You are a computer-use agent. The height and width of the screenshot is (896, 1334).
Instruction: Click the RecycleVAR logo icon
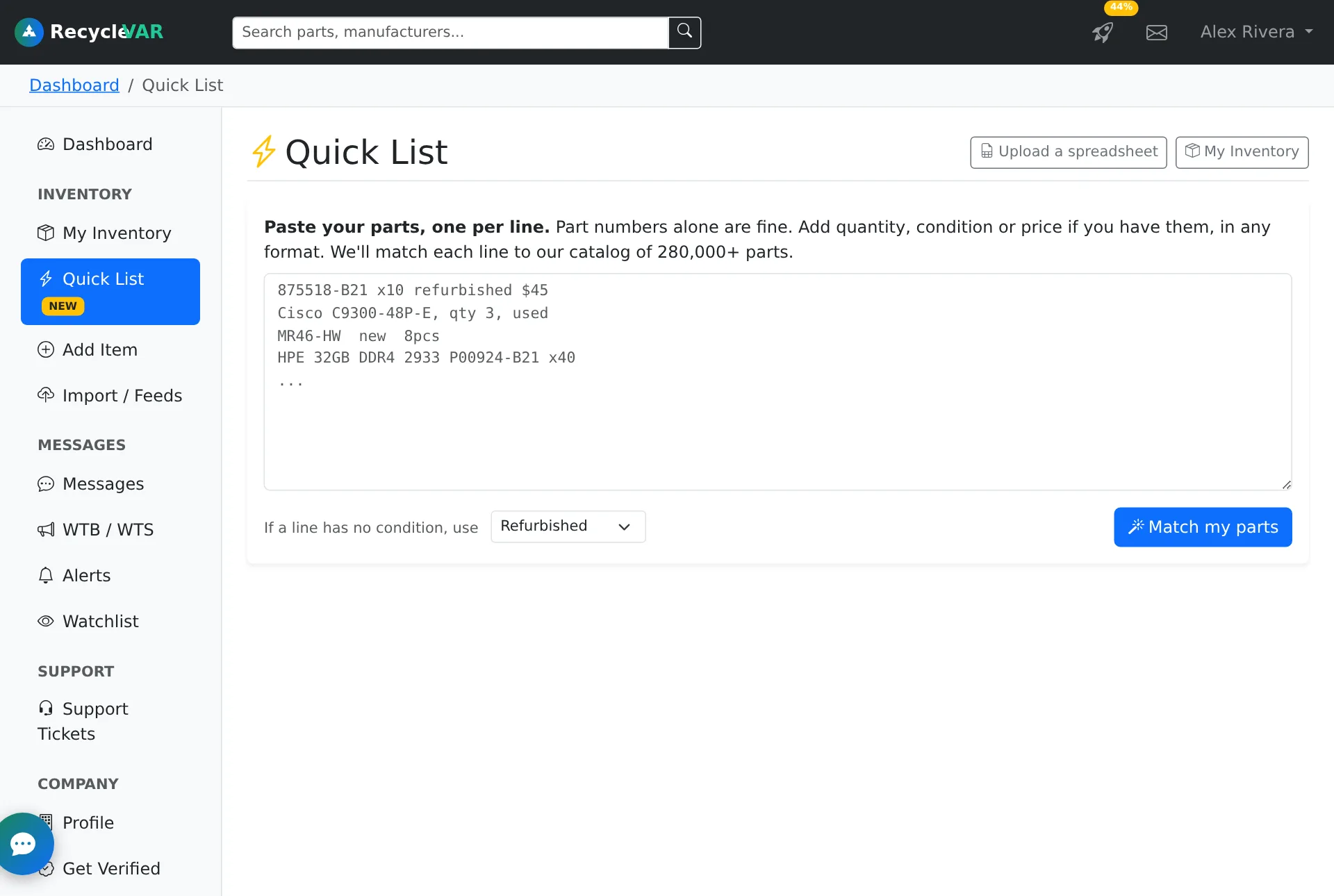pyautogui.click(x=29, y=32)
